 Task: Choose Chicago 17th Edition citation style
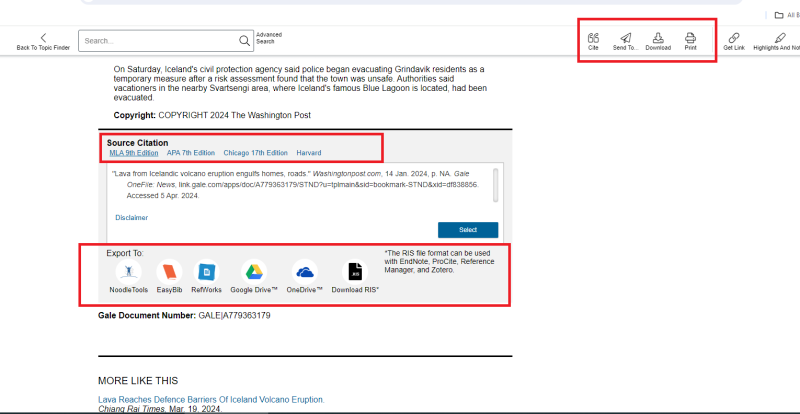click(255, 153)
